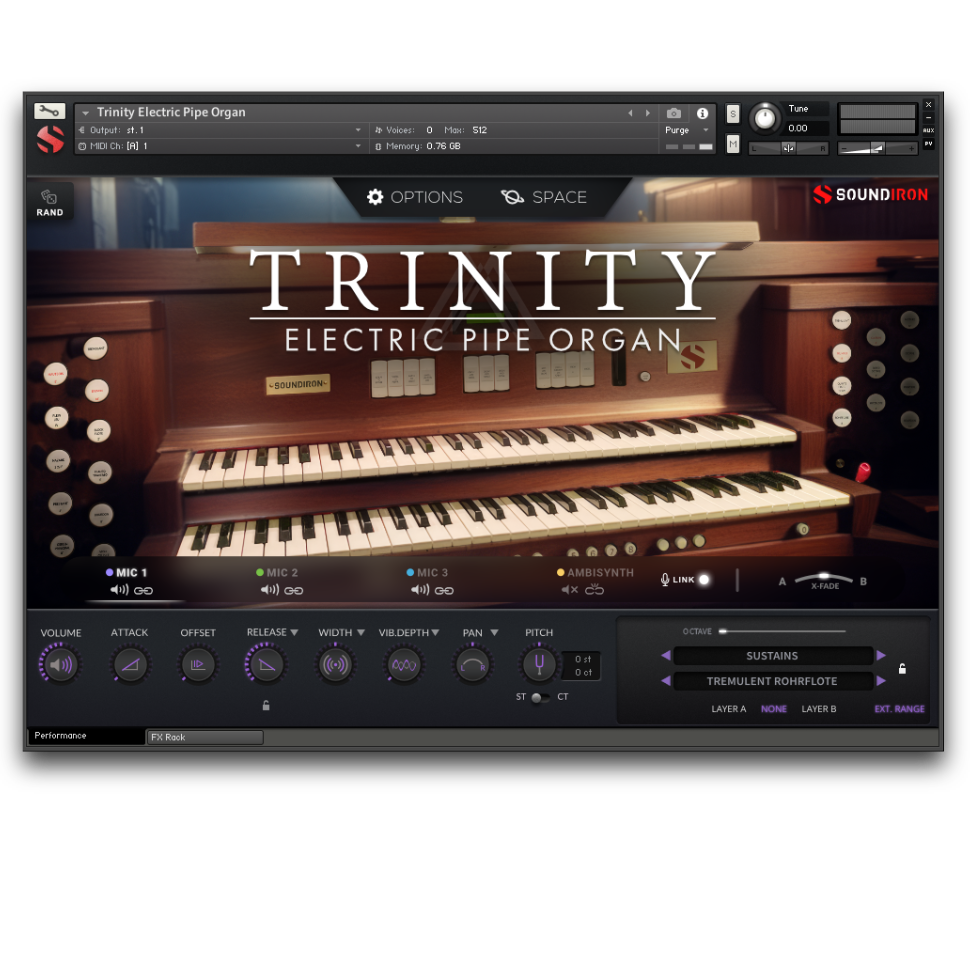The image size is (970, 970).
Task: Toggle MIC 1 link chain icon
Action: (x=144, y=591)
